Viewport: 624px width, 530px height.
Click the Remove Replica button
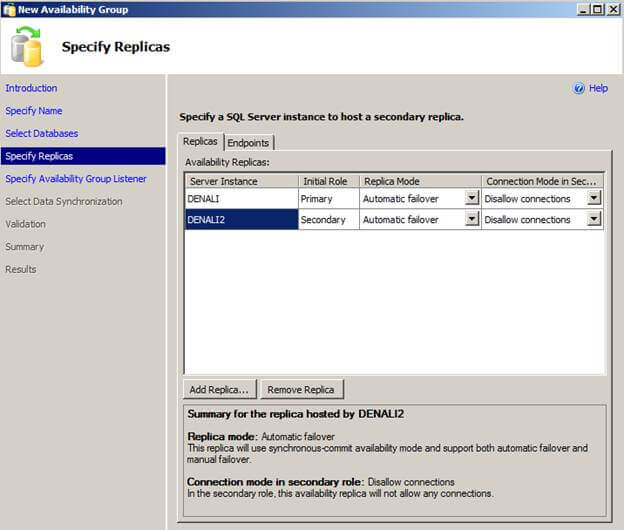coord(303,389)
